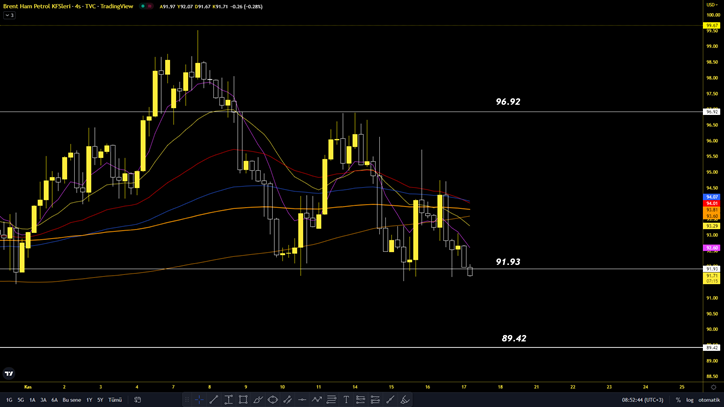This screenshot has height=407, width=724.
Task: Click the TradingView logo on chart
Action: [9, 374]
